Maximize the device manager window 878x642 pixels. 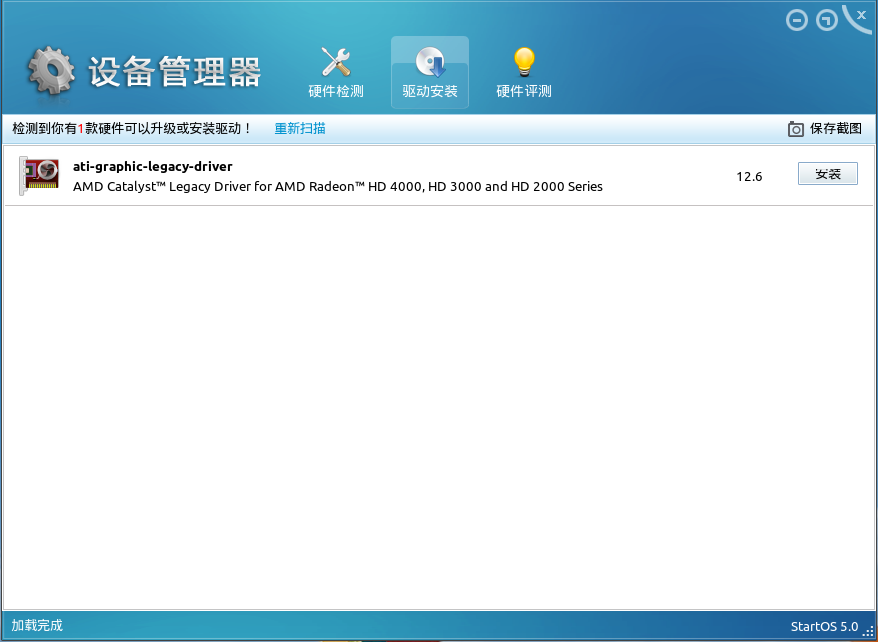826,21
